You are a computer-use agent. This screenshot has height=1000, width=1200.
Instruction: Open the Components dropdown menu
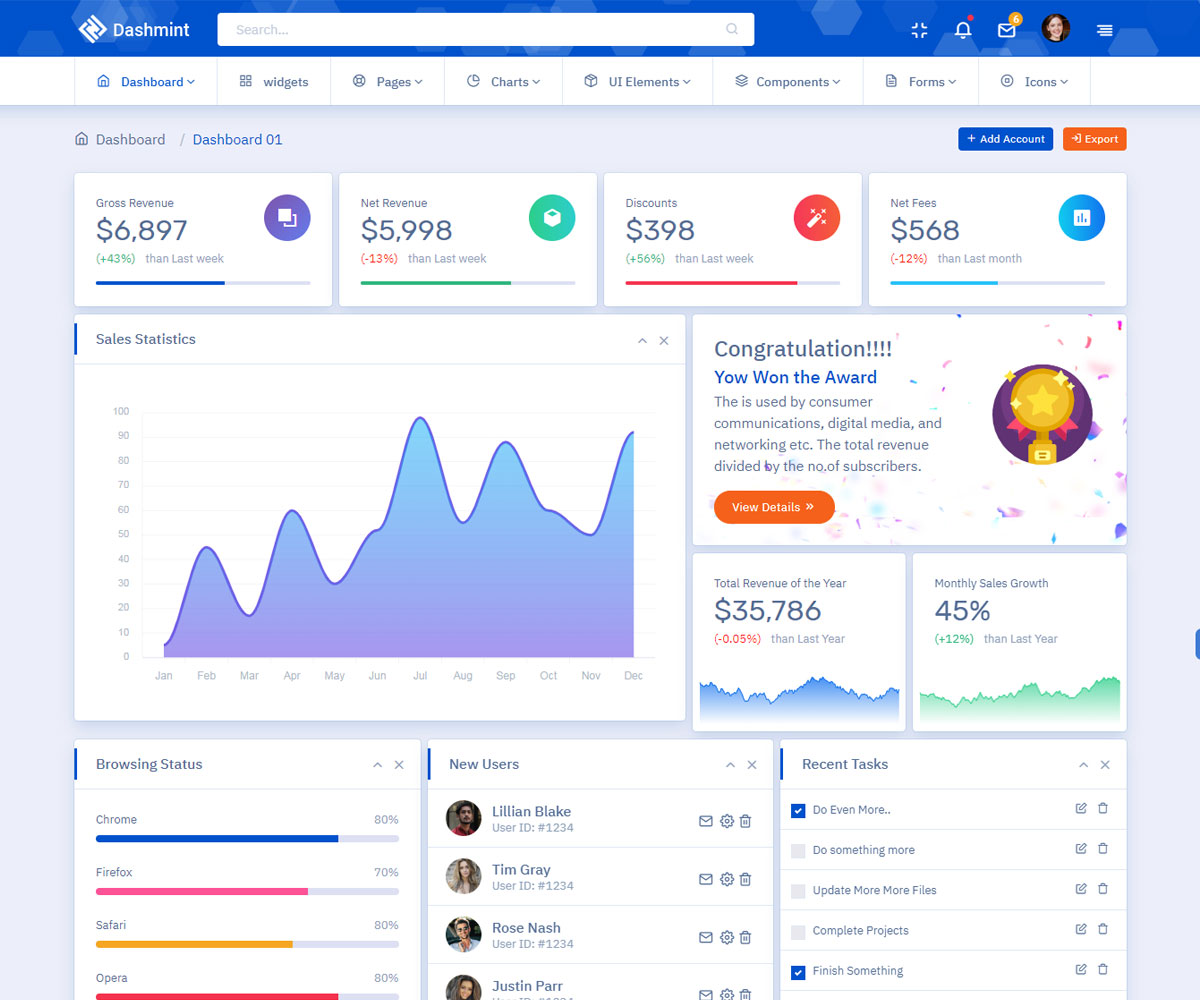(x=788, y=82)
